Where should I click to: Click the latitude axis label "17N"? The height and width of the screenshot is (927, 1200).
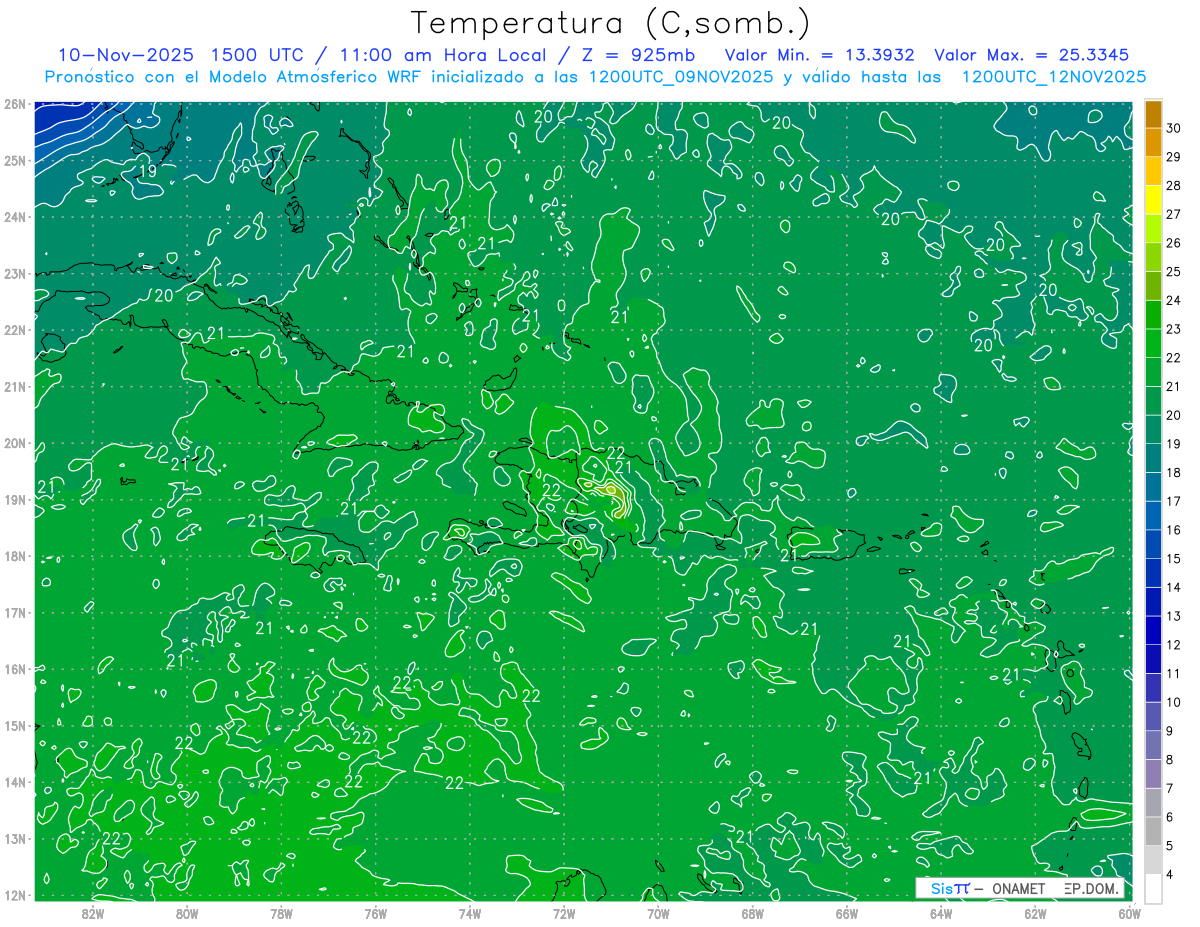tap(15, 612)
